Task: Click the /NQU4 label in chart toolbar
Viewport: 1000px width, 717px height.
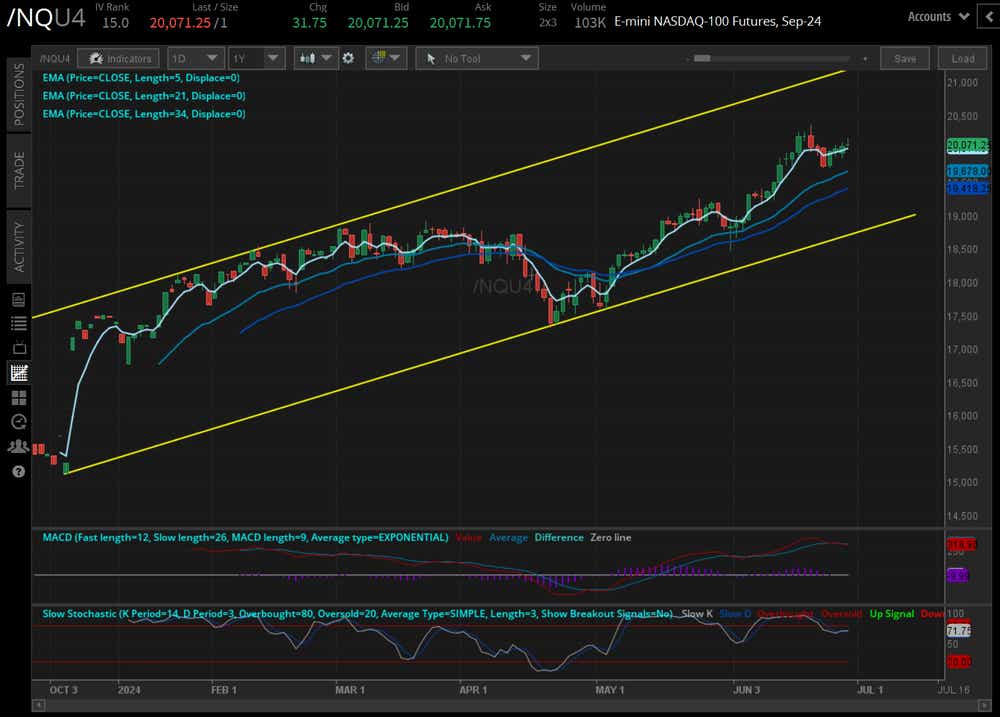Action: click(55, 59)
